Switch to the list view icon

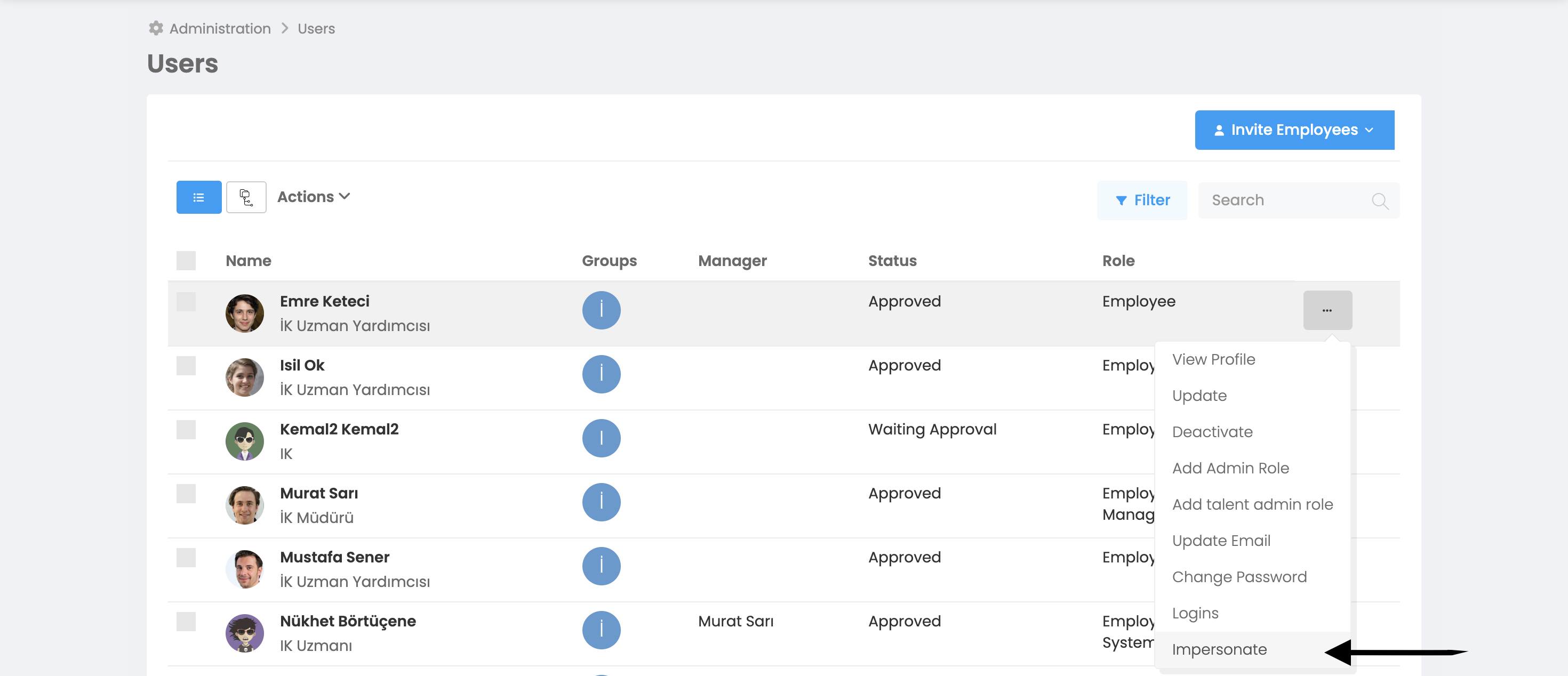click(x=198, y=197)
